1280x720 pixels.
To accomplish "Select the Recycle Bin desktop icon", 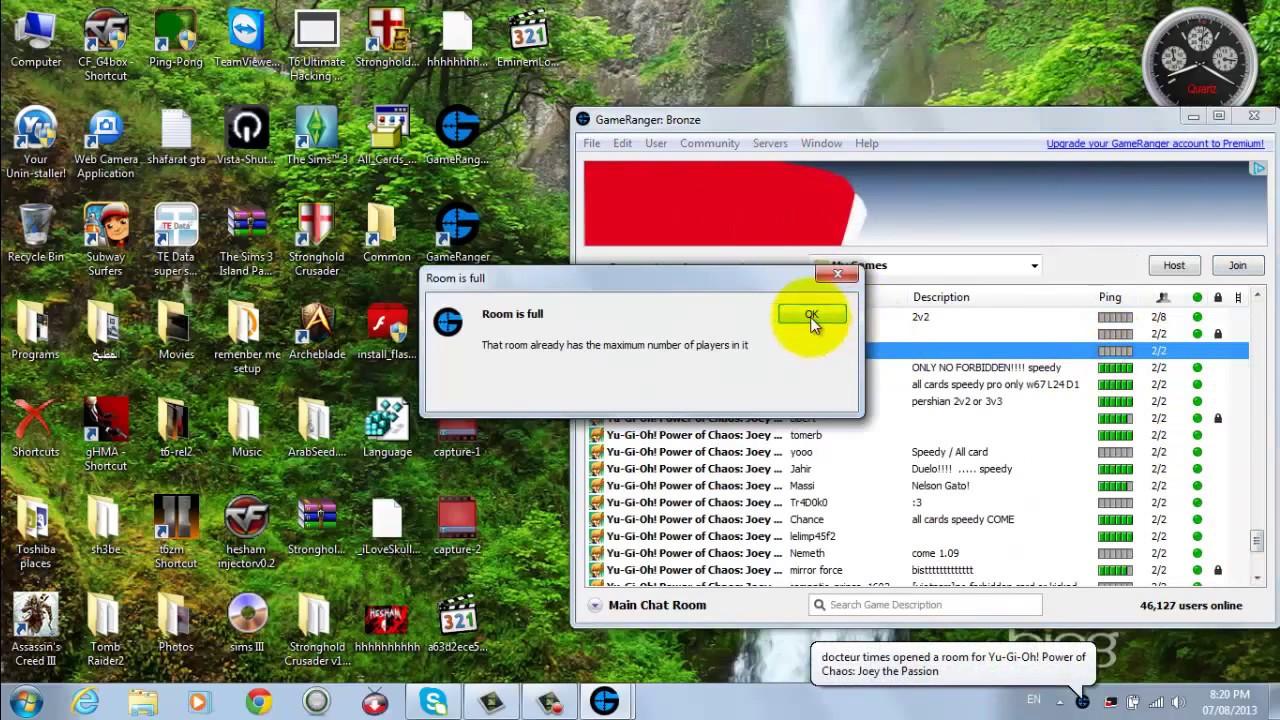I will (x=36, y=234).
